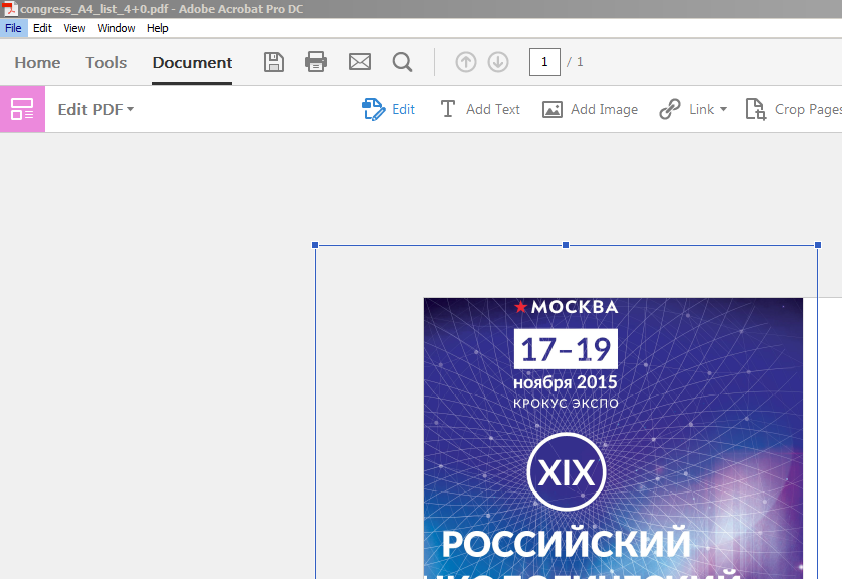The image size is (842, 579).
Task: Open the Help menu
Action: pos(158,28)
